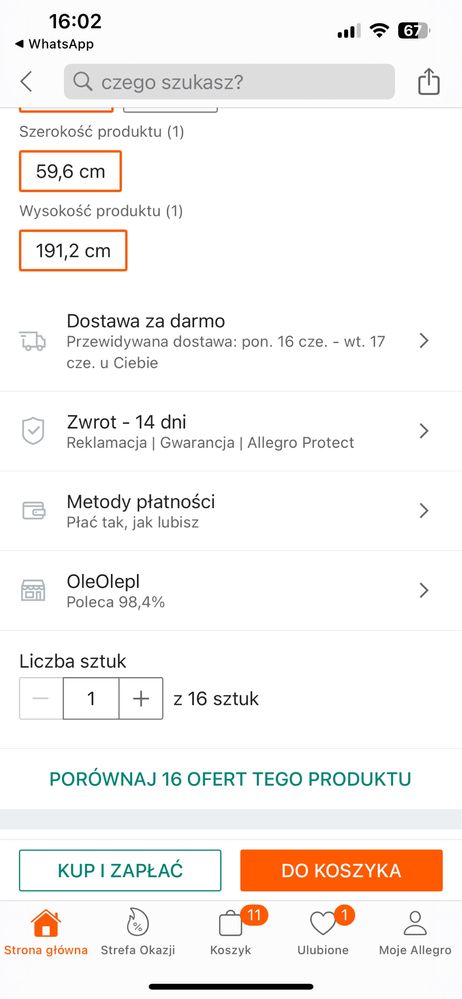The height and width of the screenshot is (999, 462).
Task: Select the 59,6 cm width option
Action: click(70, 171)
